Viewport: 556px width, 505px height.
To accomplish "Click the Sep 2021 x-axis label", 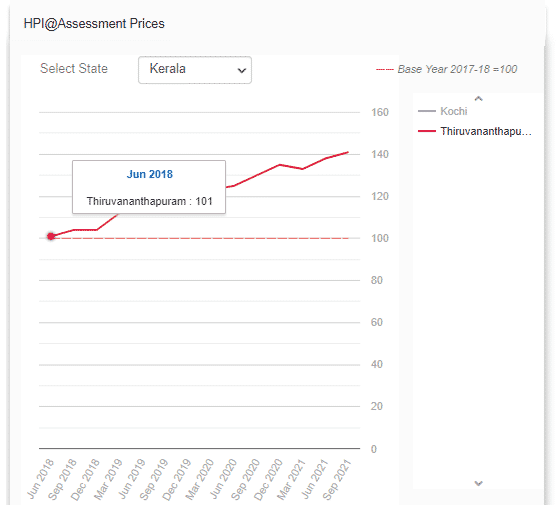I will point(337,479).
